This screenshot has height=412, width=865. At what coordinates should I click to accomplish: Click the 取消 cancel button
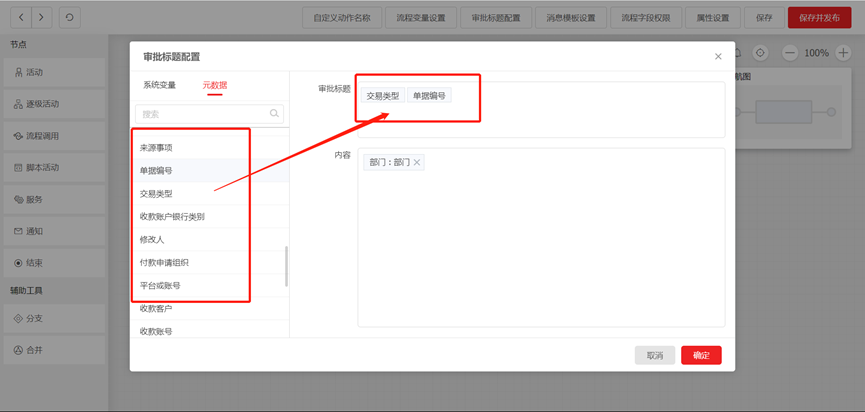[654, 355]
